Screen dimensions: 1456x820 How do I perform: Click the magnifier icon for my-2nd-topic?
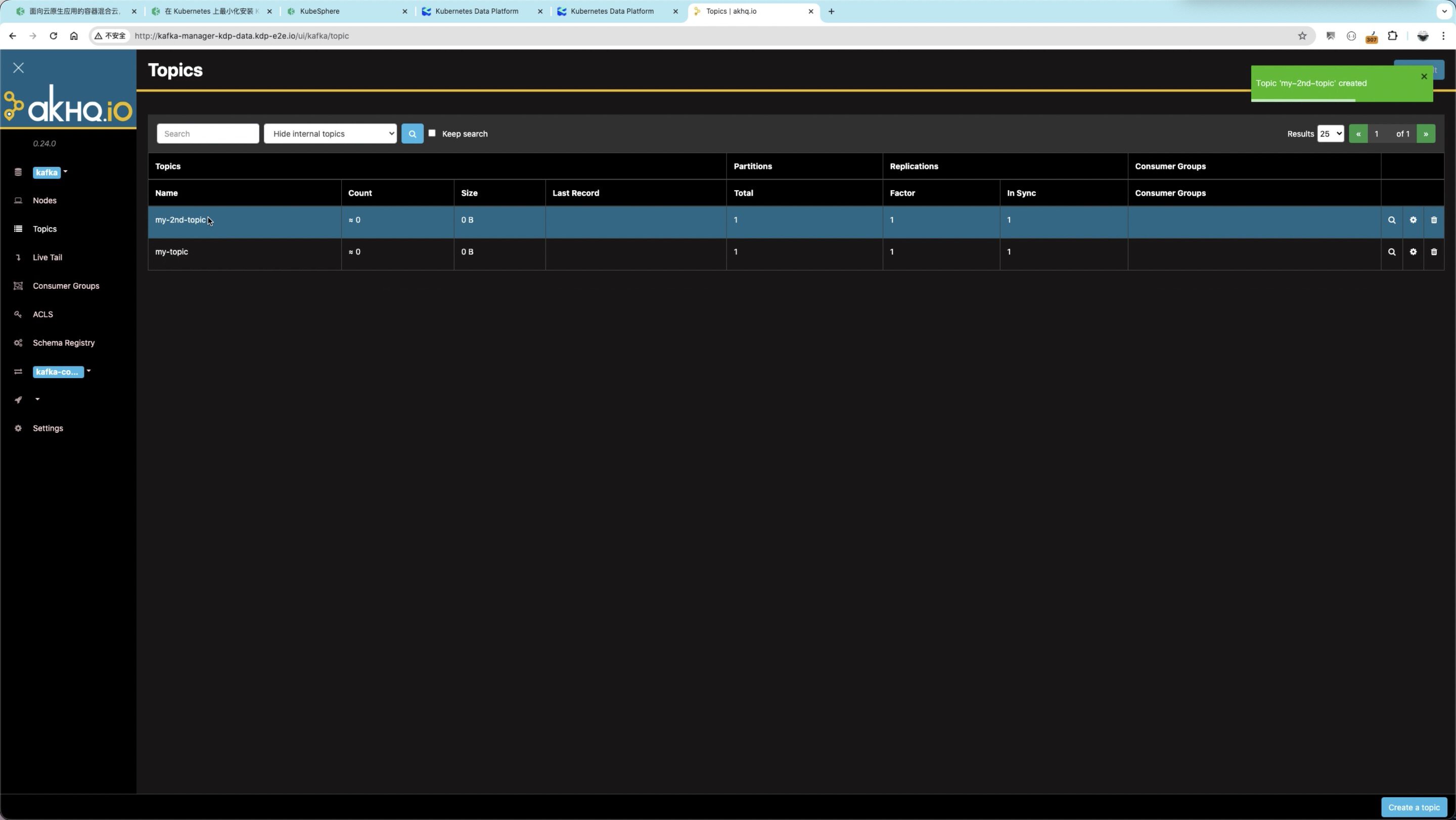point(1392,220)
